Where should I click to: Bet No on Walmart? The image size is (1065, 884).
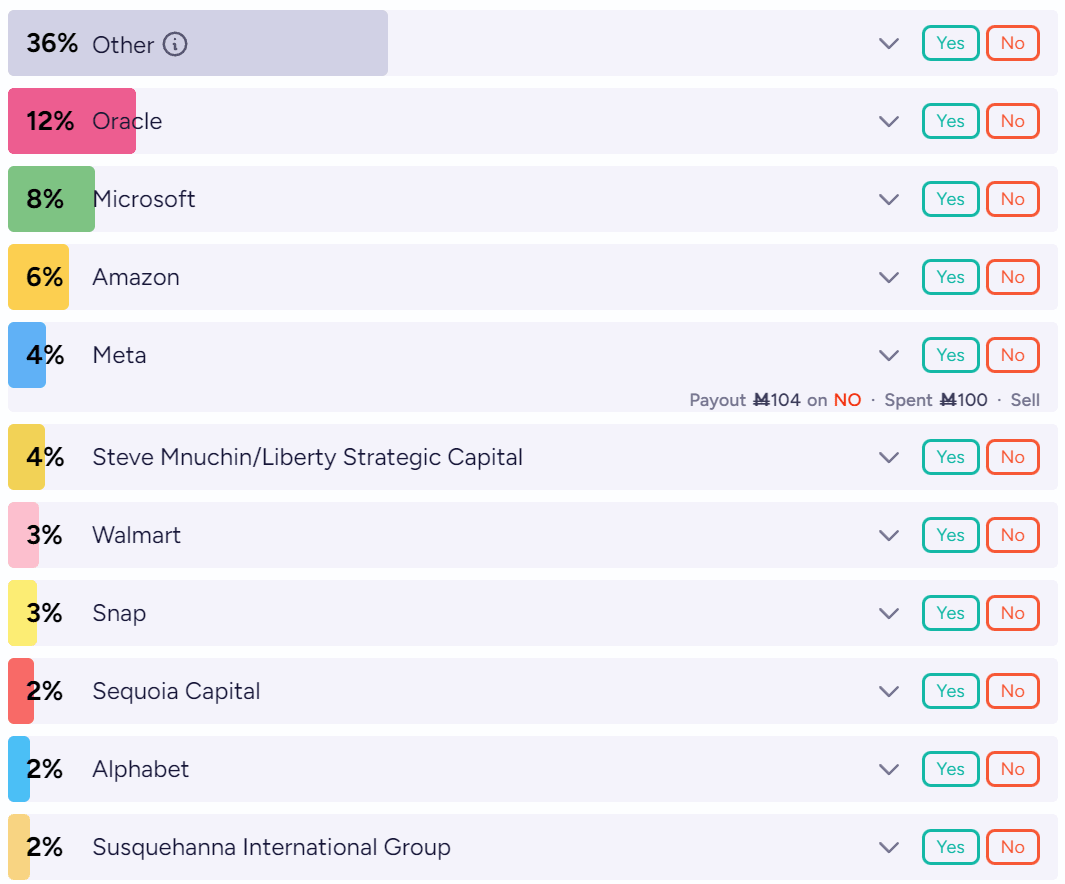pos(1012,536)
